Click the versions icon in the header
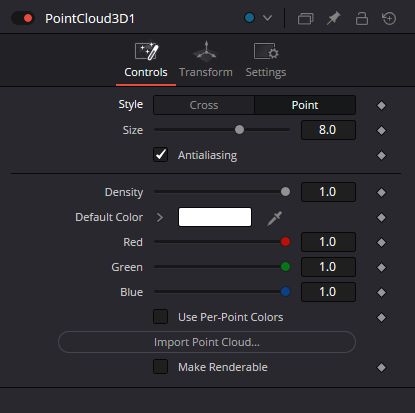 click(305, 18)
